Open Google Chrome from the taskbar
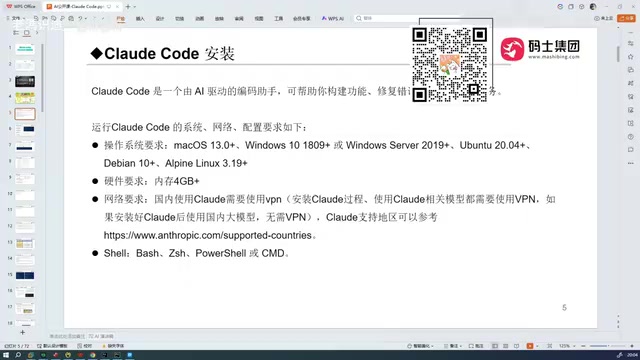Image resolution: width=640 pixels, height=360 pixels. pyautogui.click(x=93, y=355)
